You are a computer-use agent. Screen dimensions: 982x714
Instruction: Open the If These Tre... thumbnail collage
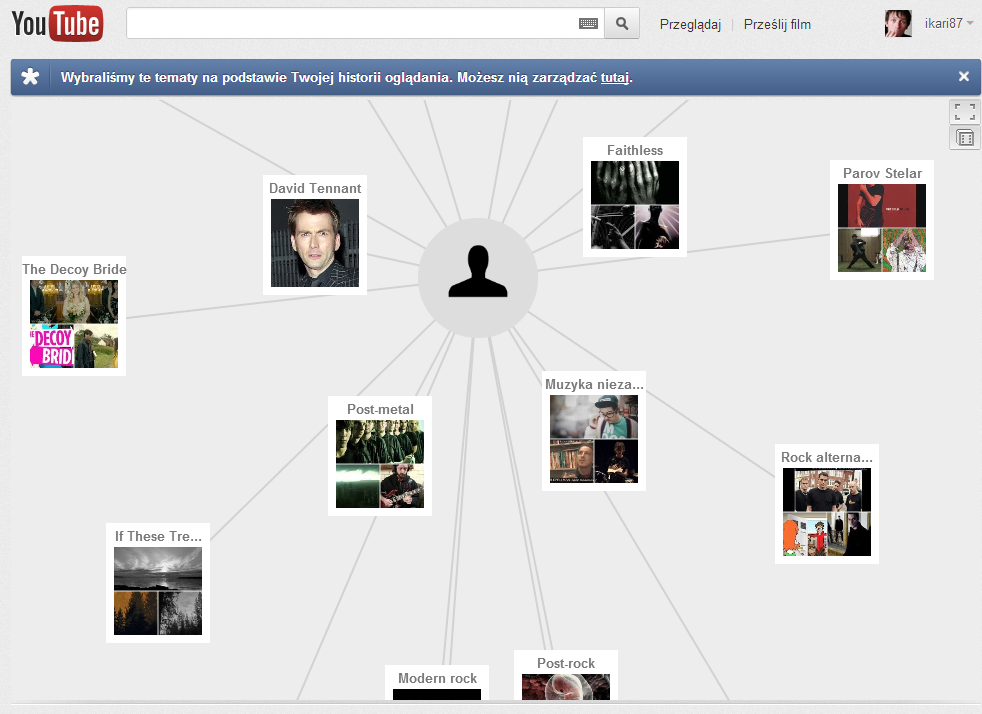[x=158, y=591]
